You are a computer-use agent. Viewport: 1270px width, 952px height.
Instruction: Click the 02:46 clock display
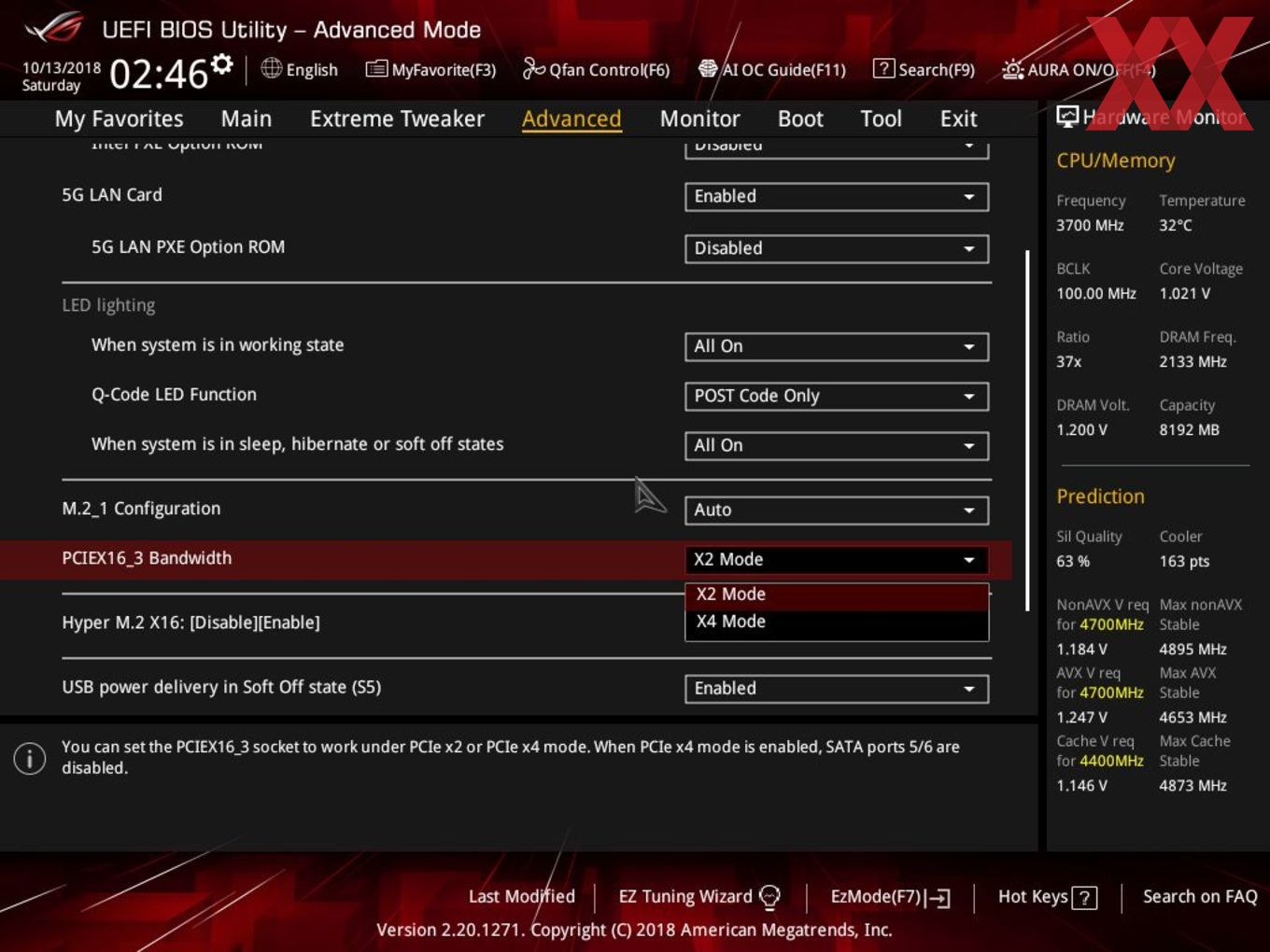(x=159, y=73)
